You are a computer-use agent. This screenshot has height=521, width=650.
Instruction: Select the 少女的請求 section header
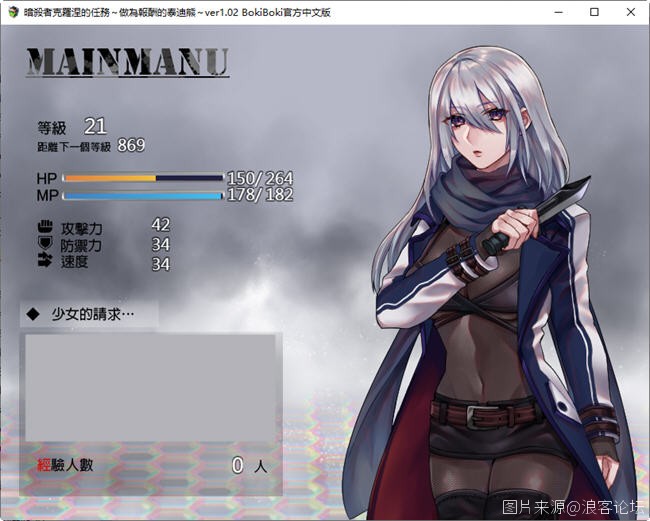[92, 314]
